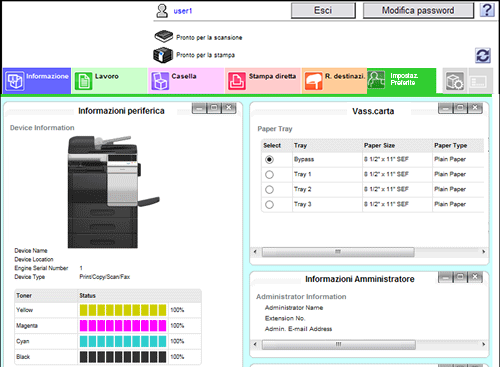Select the Bypass tray radio button
This screenshot has height=367, width=500.
pos(269,159)
